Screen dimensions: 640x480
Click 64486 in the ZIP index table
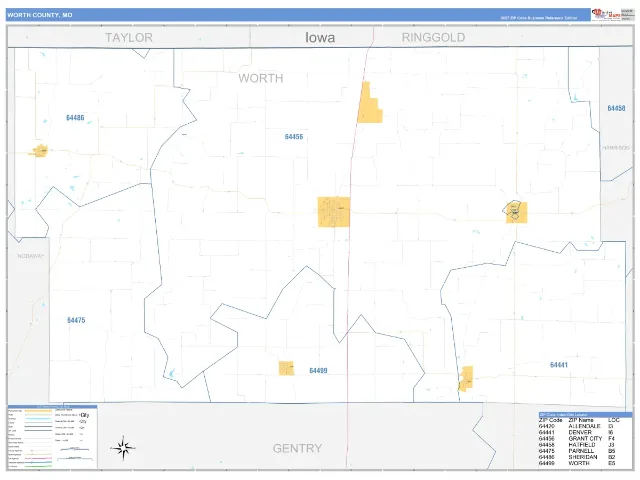click(x=547, y=457)
